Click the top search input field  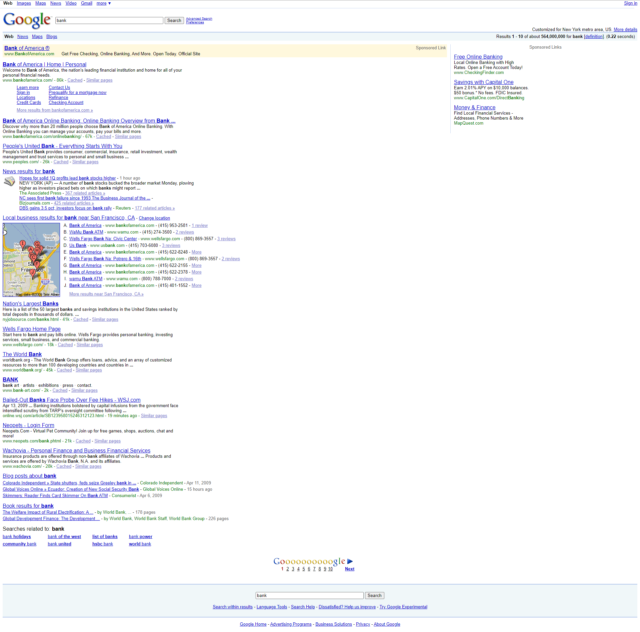pos(109,20)
